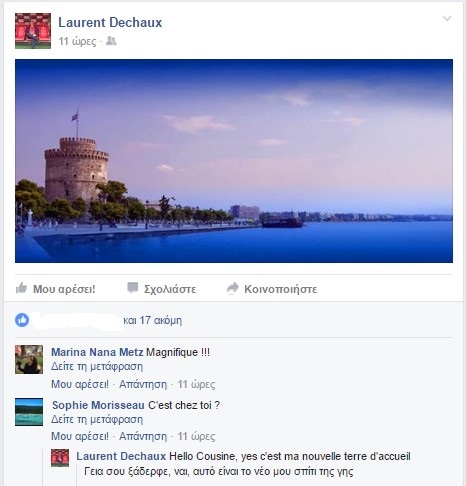The height and width of the screenshot is (486, 466).
Task: Show translation of the Magnifique comment
Action: point(97,366)
